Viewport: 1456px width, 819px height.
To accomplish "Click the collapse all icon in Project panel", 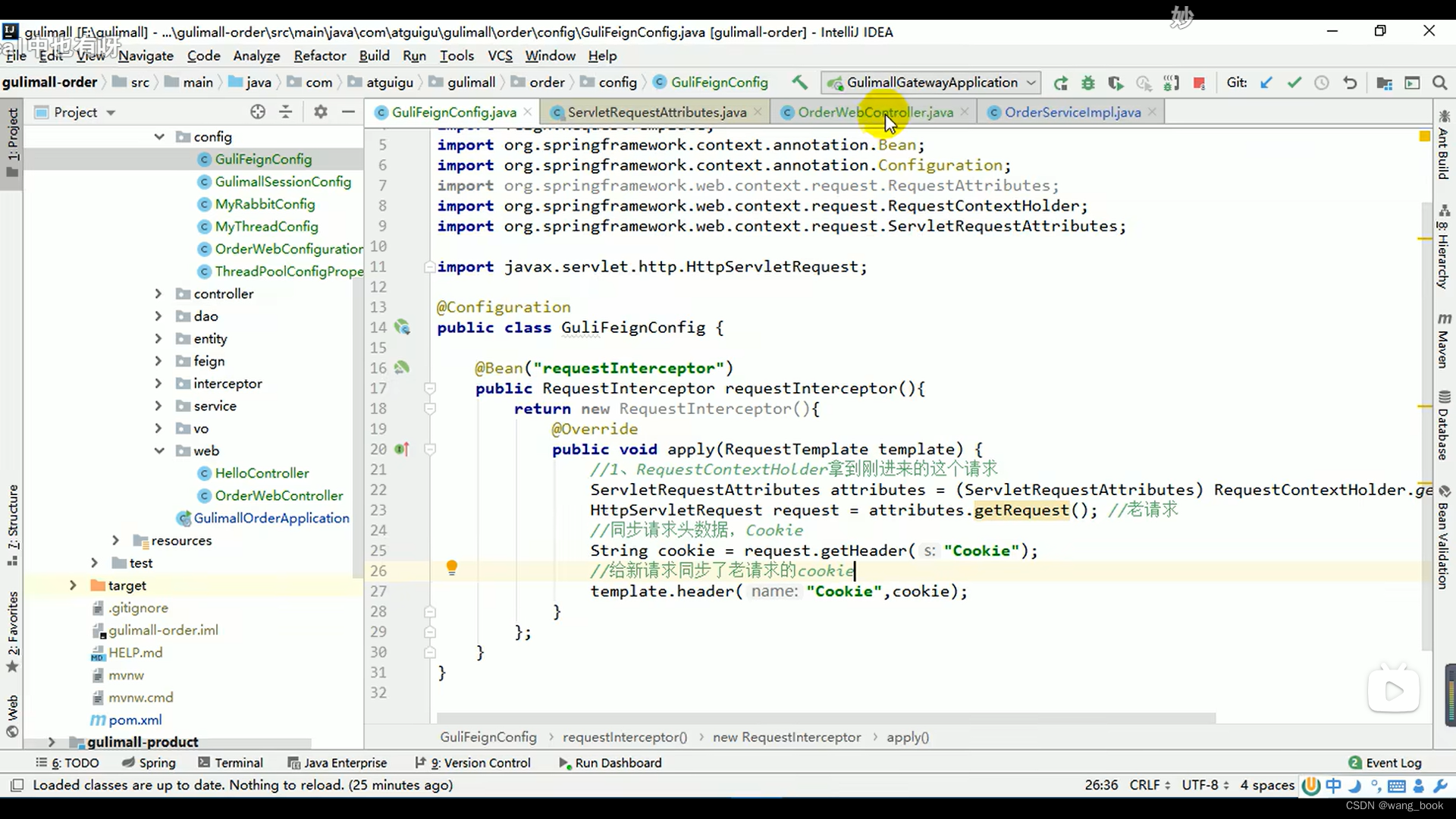I will pos(286,112).
